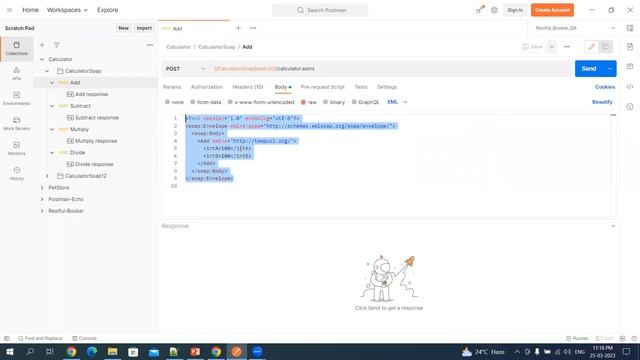Select the none body type
This screenshot has height=360, width=640.
(174, 102)
